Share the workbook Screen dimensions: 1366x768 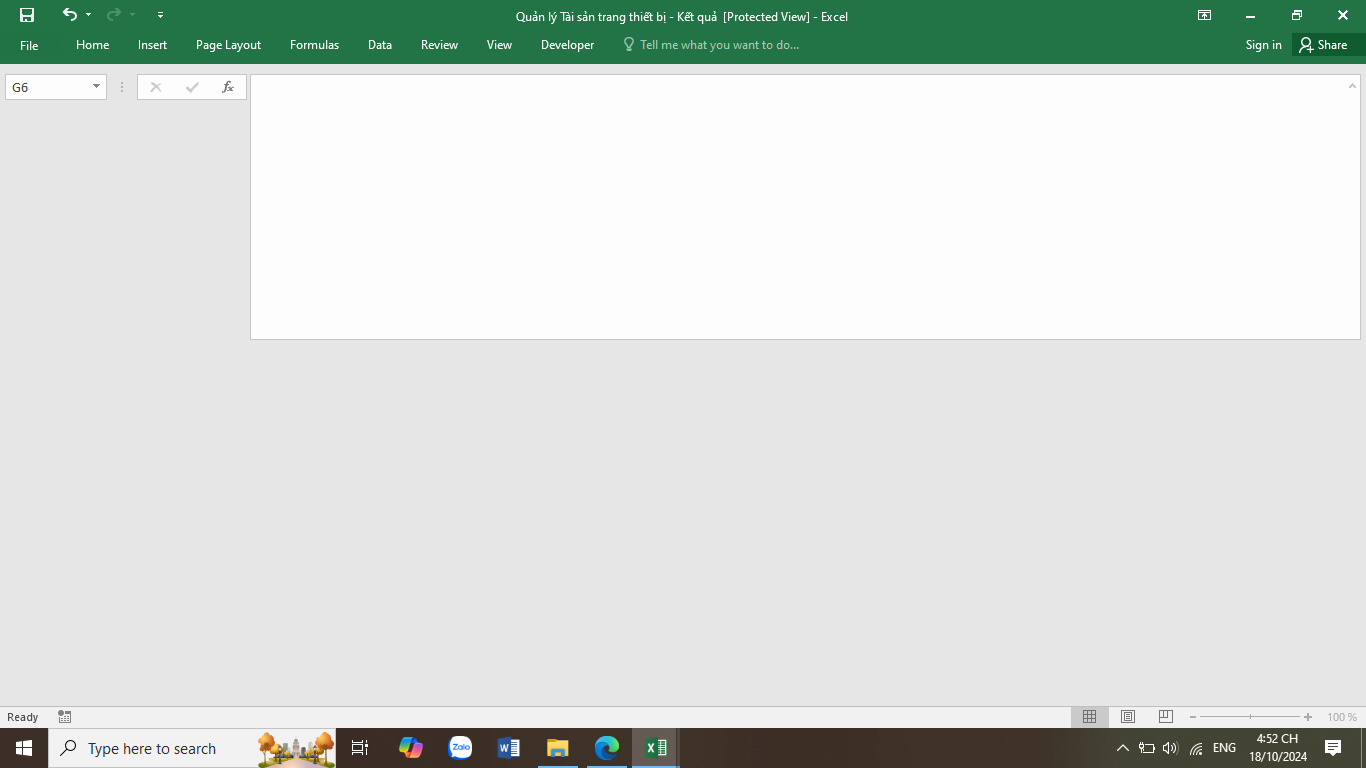point(1323,45)
